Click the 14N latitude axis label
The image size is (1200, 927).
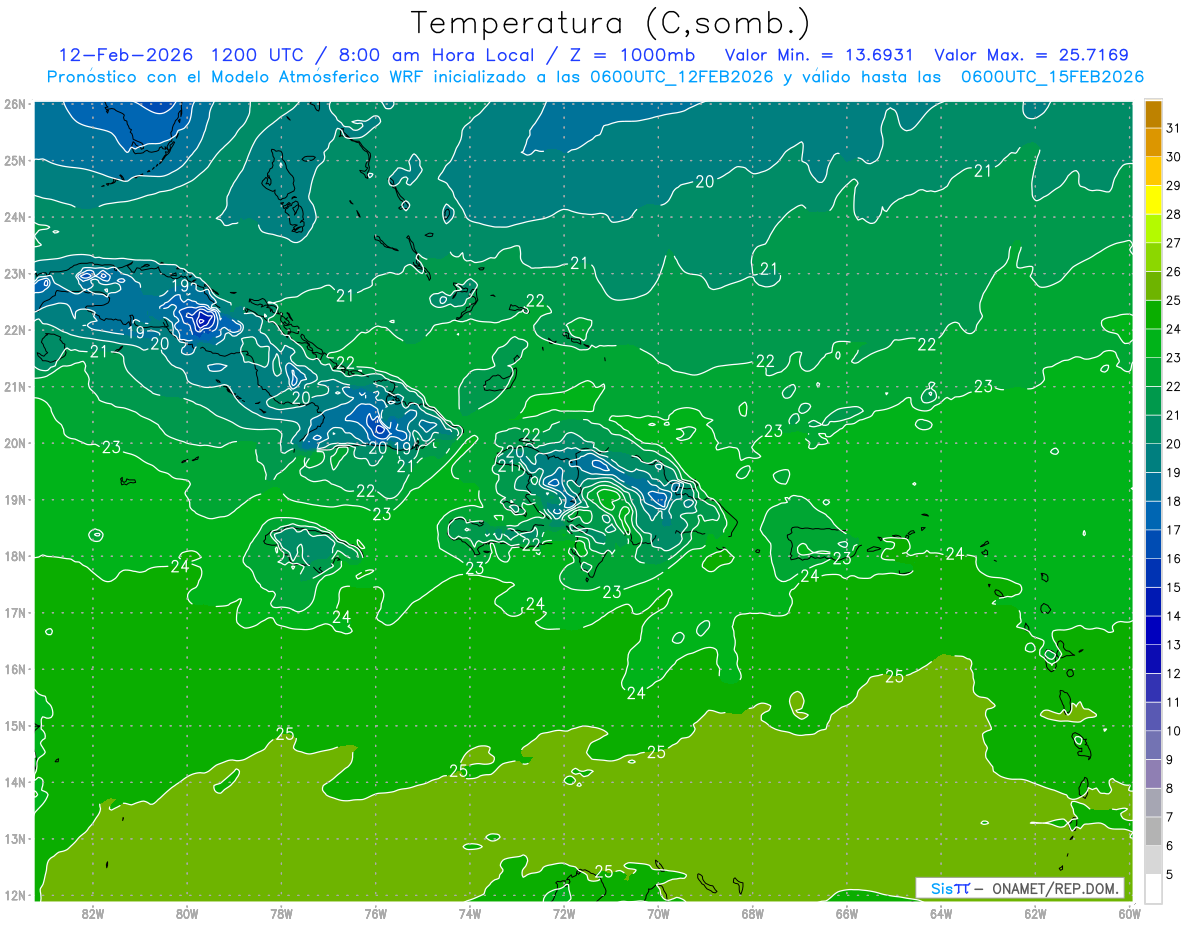[15, 782]
